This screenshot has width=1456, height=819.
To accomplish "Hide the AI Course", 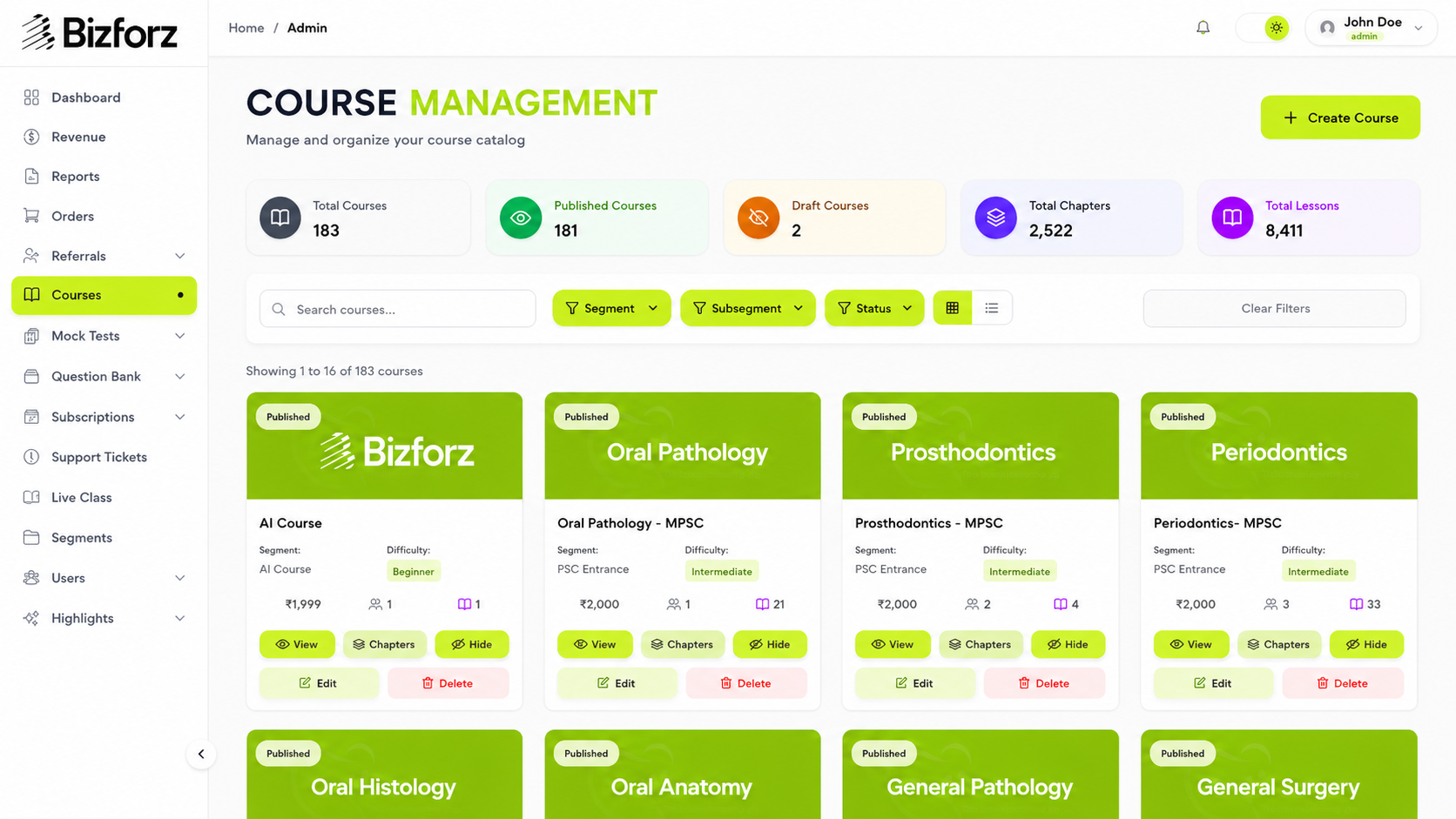I will [x=472, y=644].
